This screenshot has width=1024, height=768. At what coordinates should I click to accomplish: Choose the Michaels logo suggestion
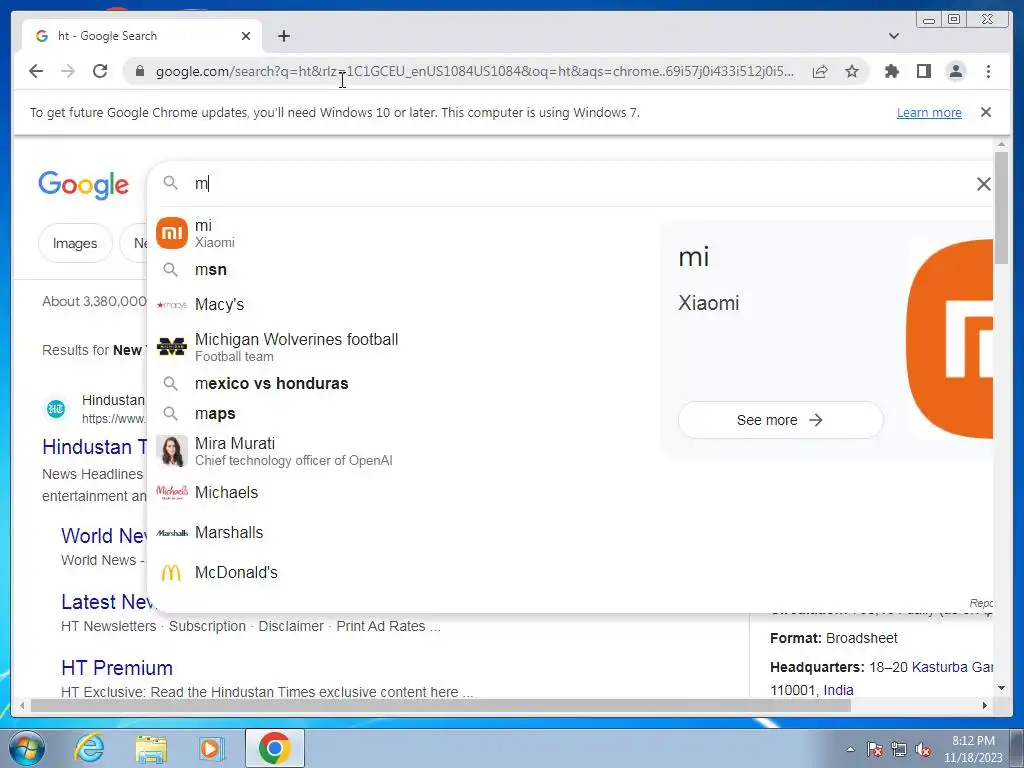[172, 492]
